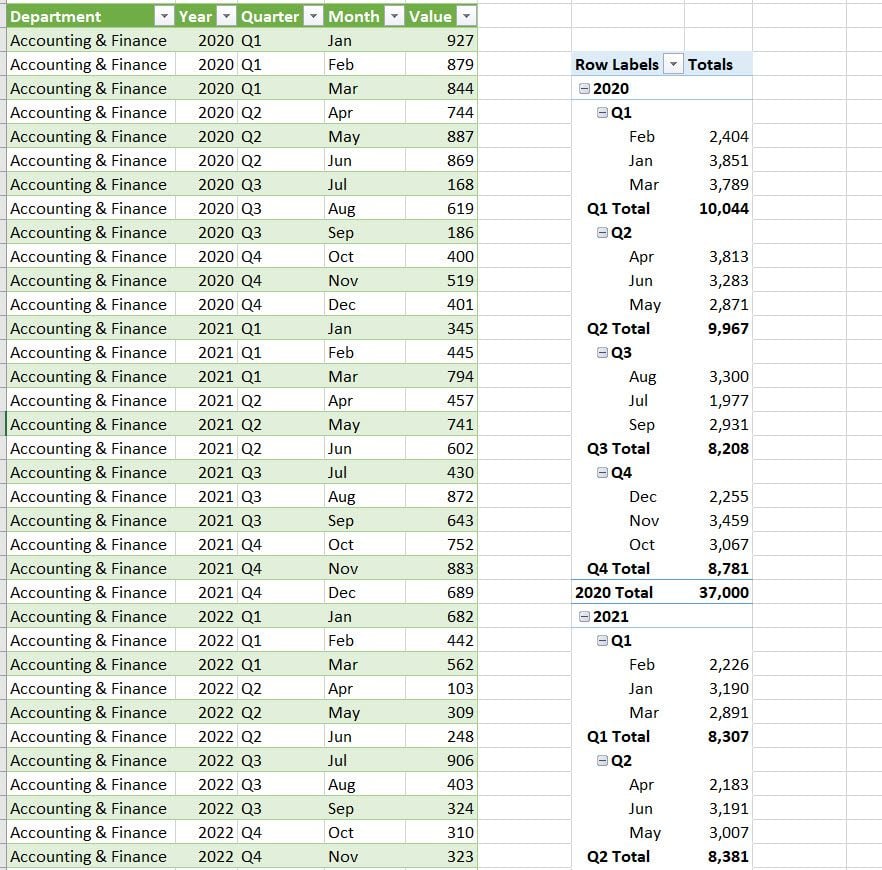Select pivot value 3,789 for Mar
Viewport: 882px width, 870px height.
[x=718, y=184]
